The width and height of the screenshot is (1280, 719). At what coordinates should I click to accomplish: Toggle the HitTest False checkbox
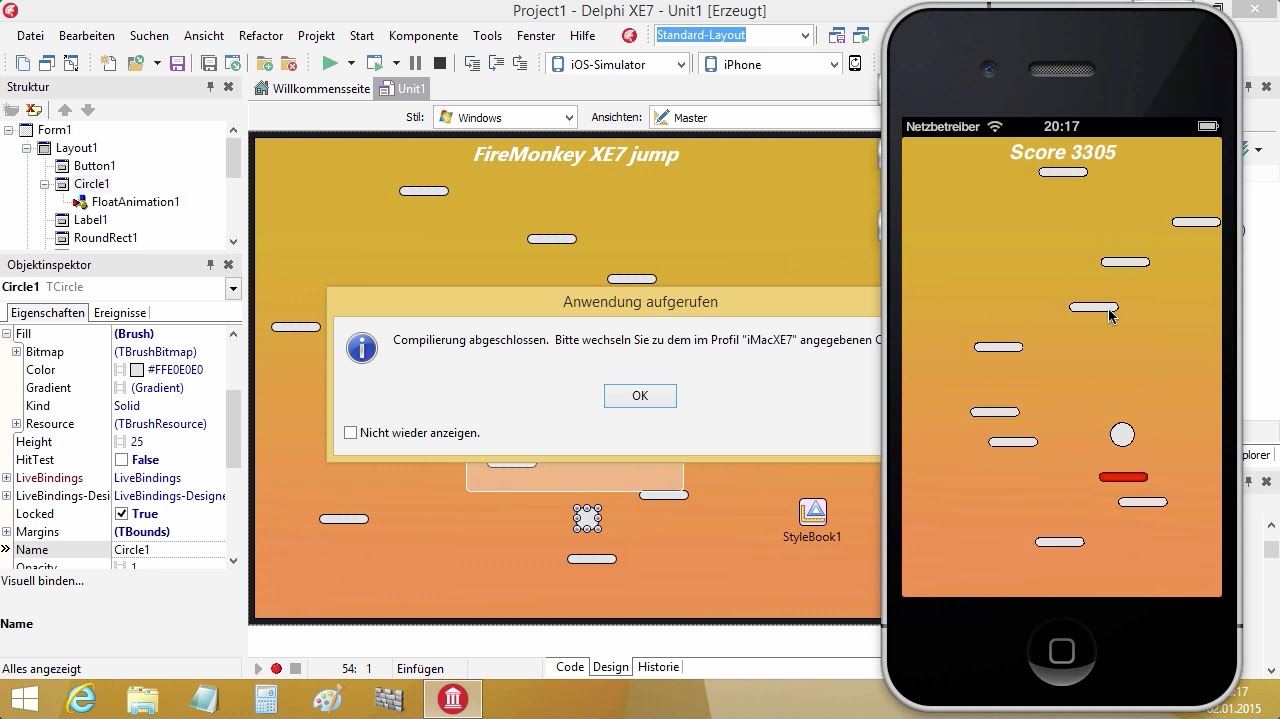tap(121, 460)
